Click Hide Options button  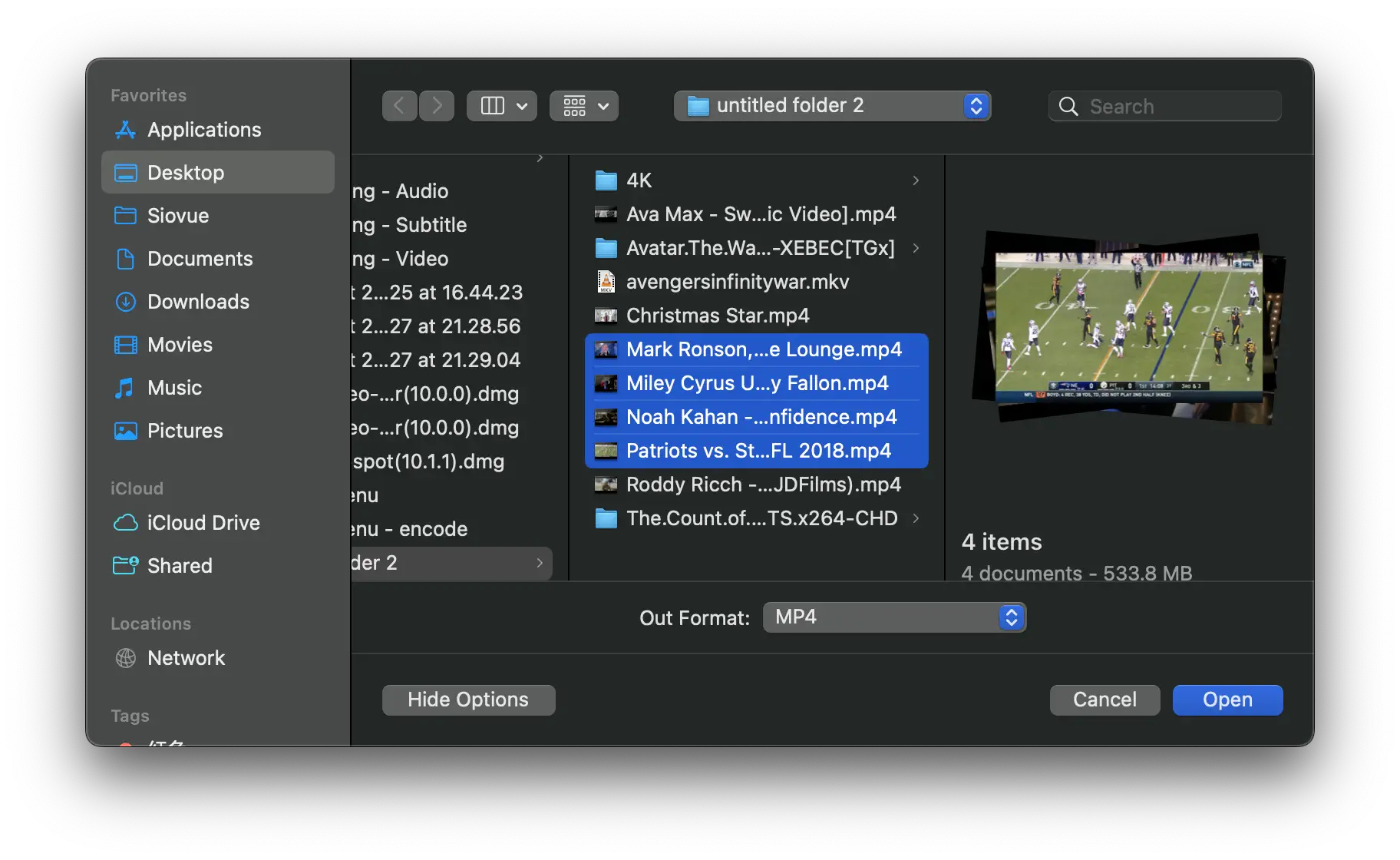469,700
